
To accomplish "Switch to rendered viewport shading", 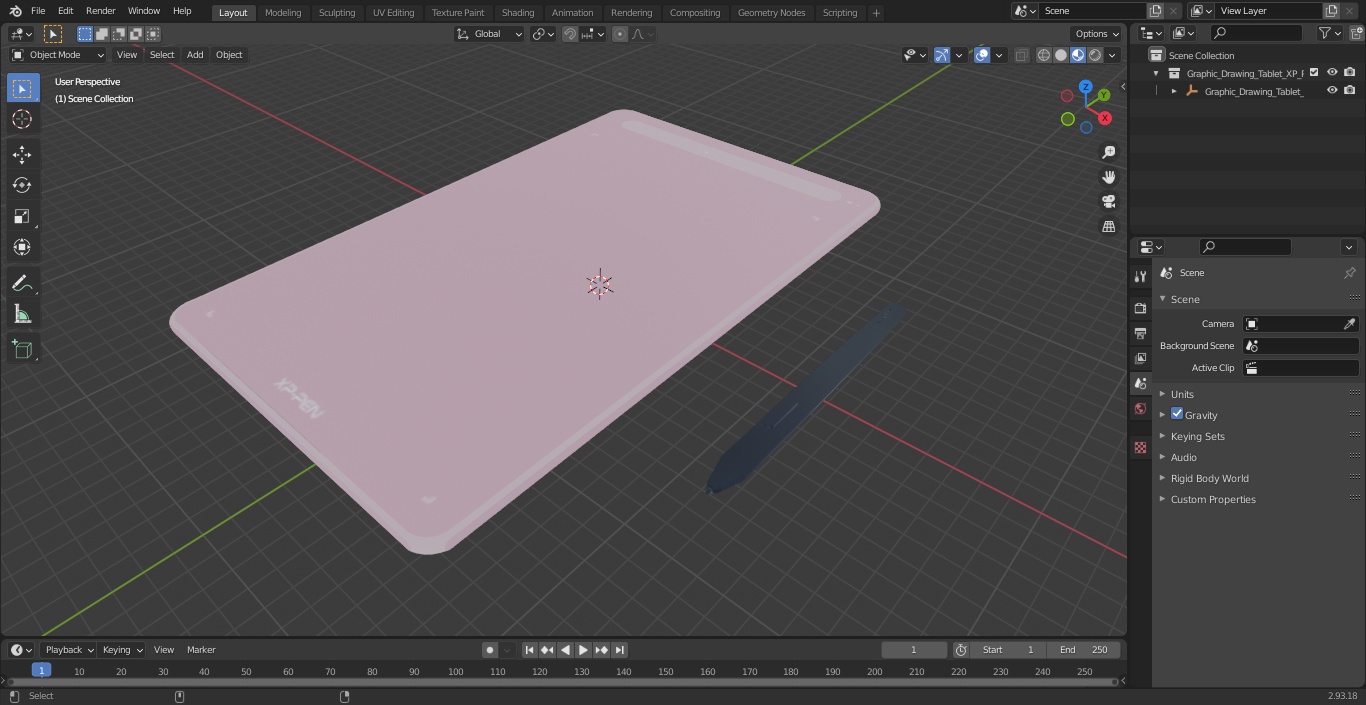I will 1095,55.
